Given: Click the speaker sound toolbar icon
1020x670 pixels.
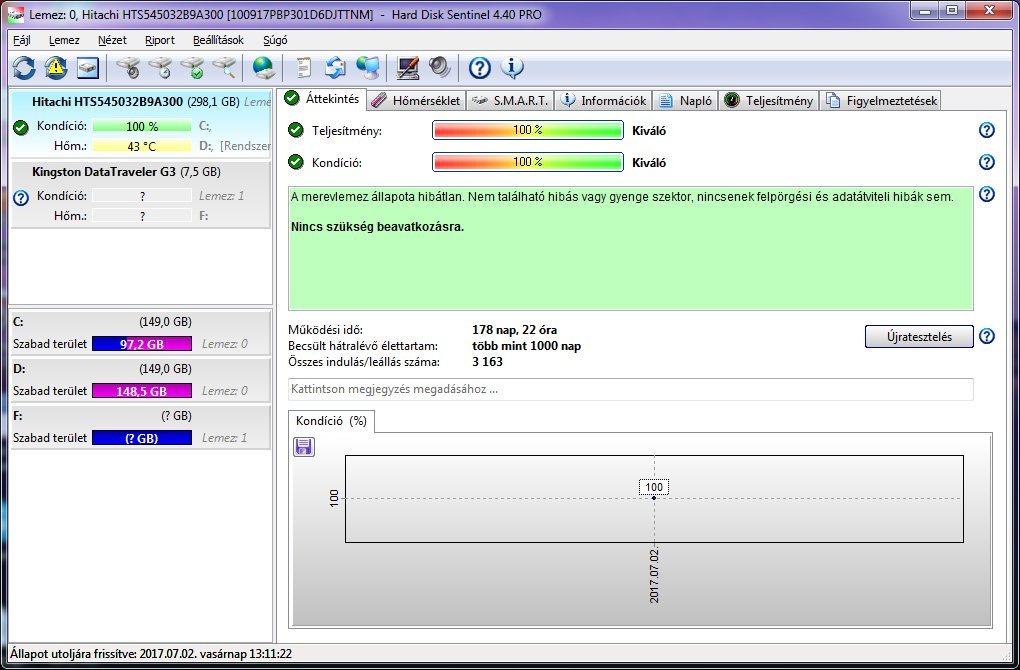Looking at the screenshot, I should click(440, 68).
